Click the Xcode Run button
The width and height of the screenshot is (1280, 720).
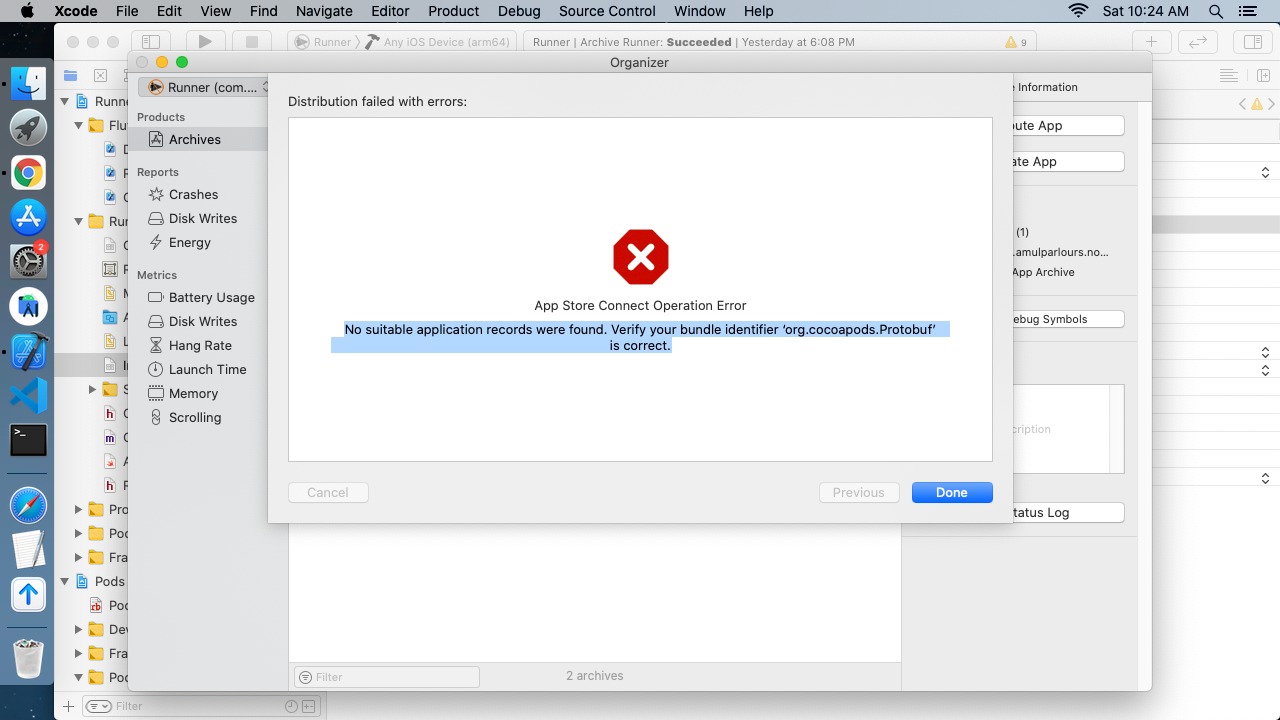click(205, 42)
